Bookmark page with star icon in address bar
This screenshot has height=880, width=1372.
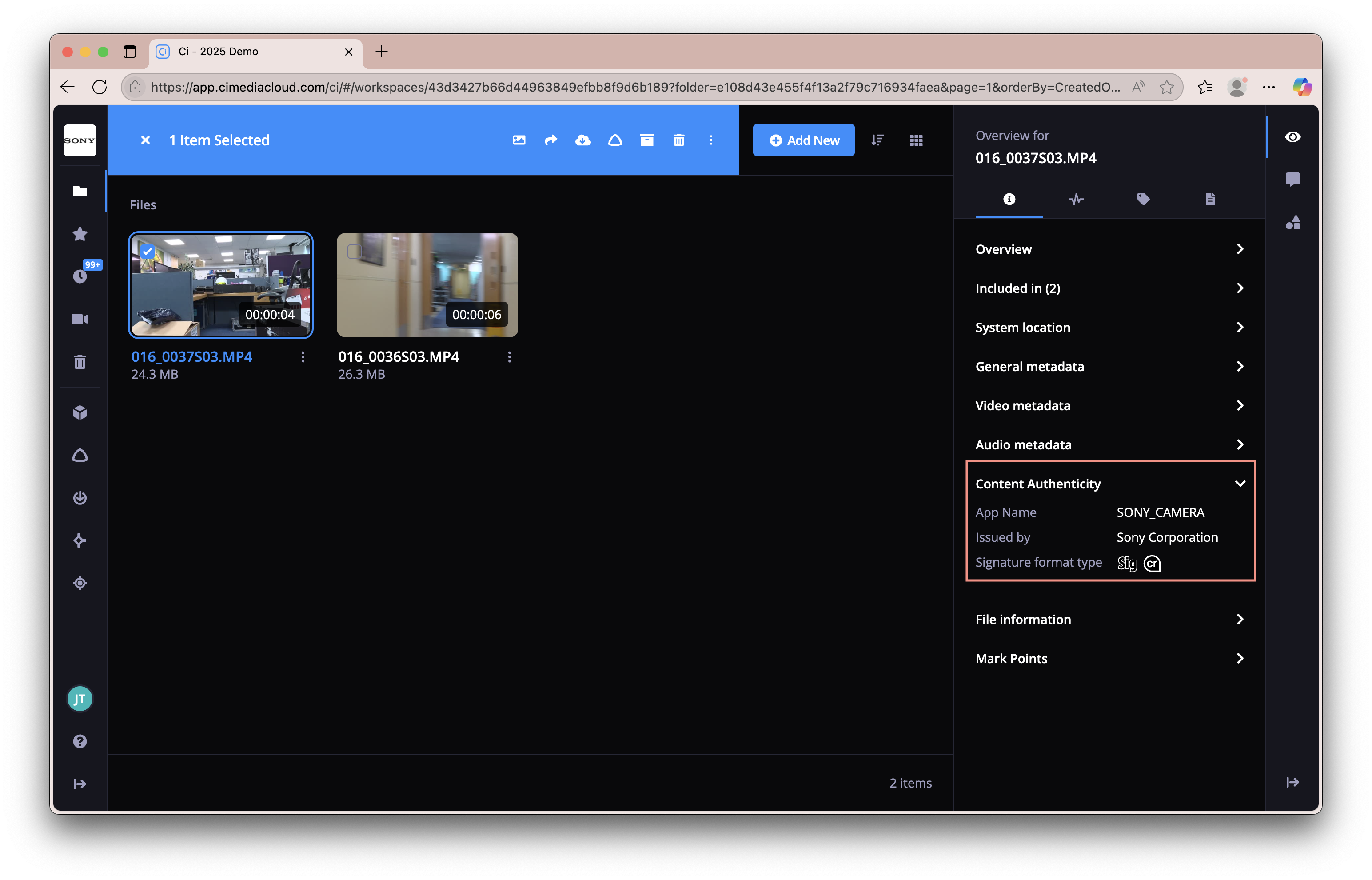point(1166,87)
